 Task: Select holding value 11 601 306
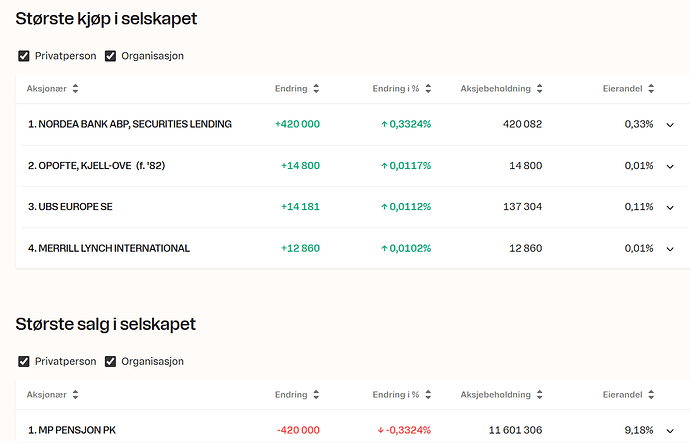[x=515, y=430]
